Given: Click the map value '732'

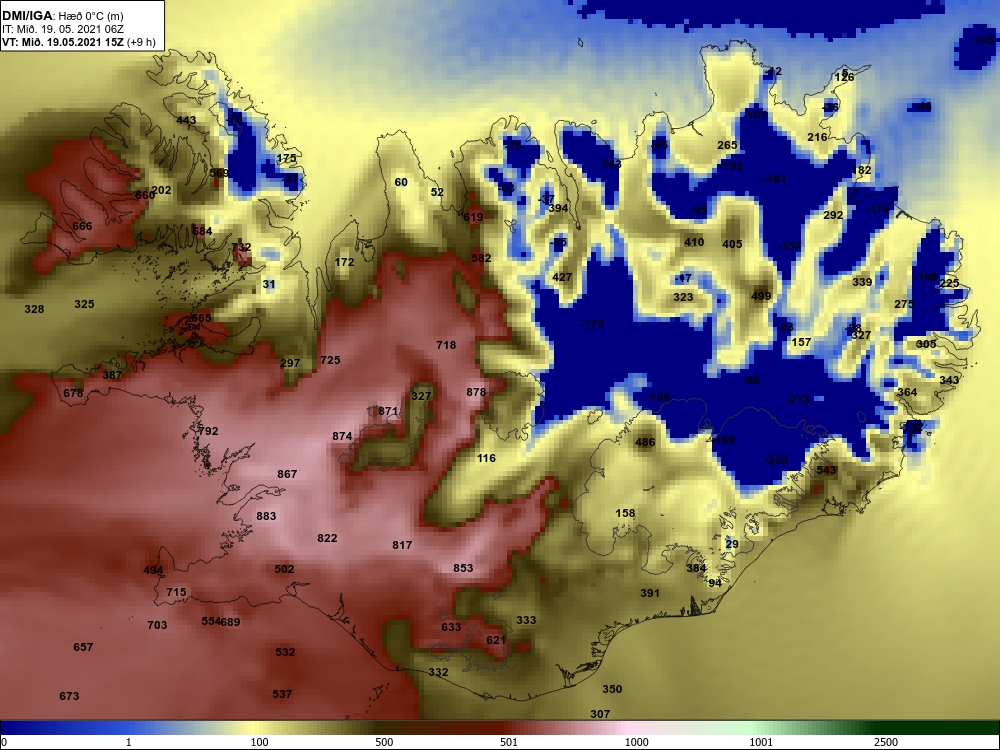Looking at the screenshot, I should pos(242,247).
